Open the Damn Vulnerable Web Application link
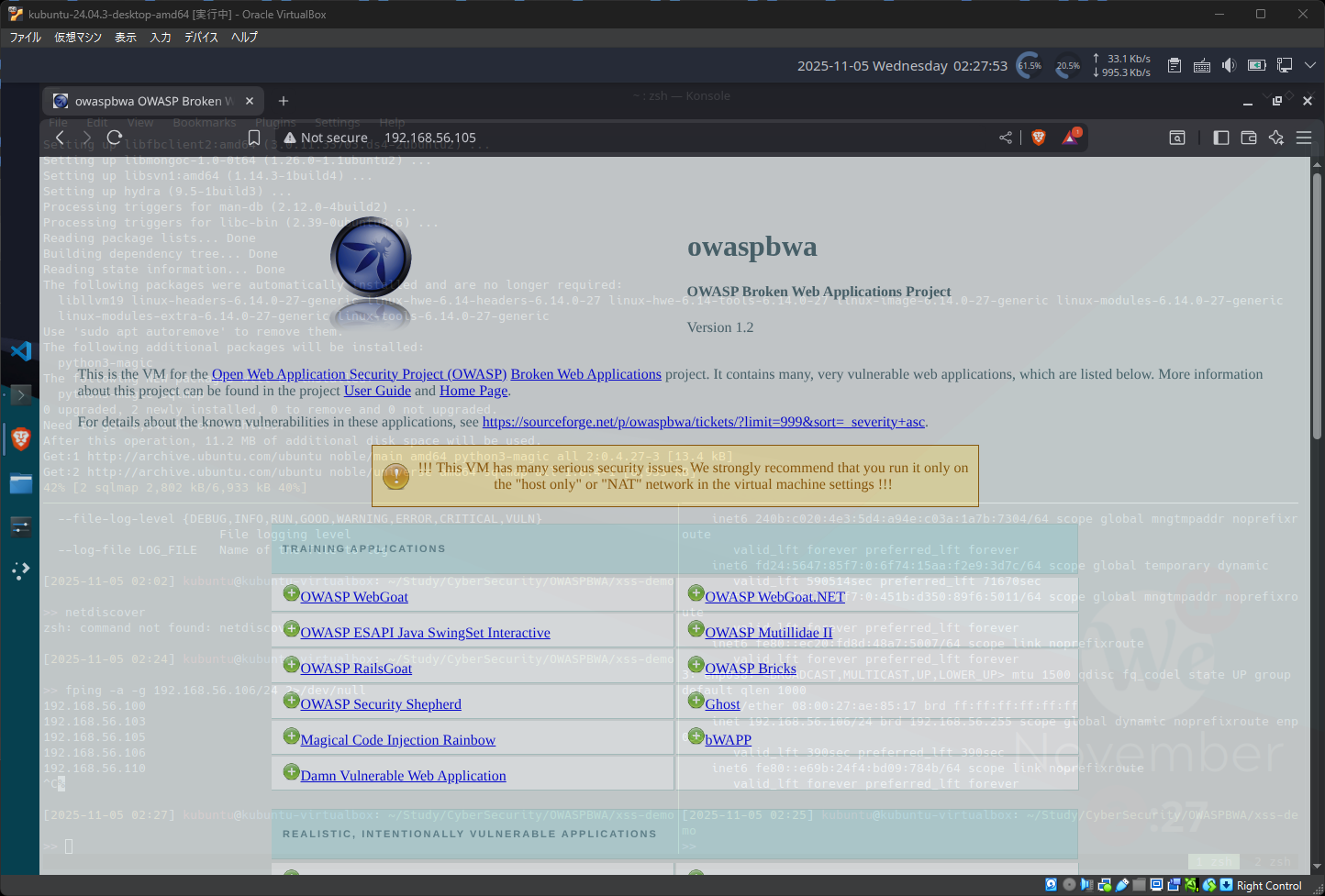 [404, 776]
